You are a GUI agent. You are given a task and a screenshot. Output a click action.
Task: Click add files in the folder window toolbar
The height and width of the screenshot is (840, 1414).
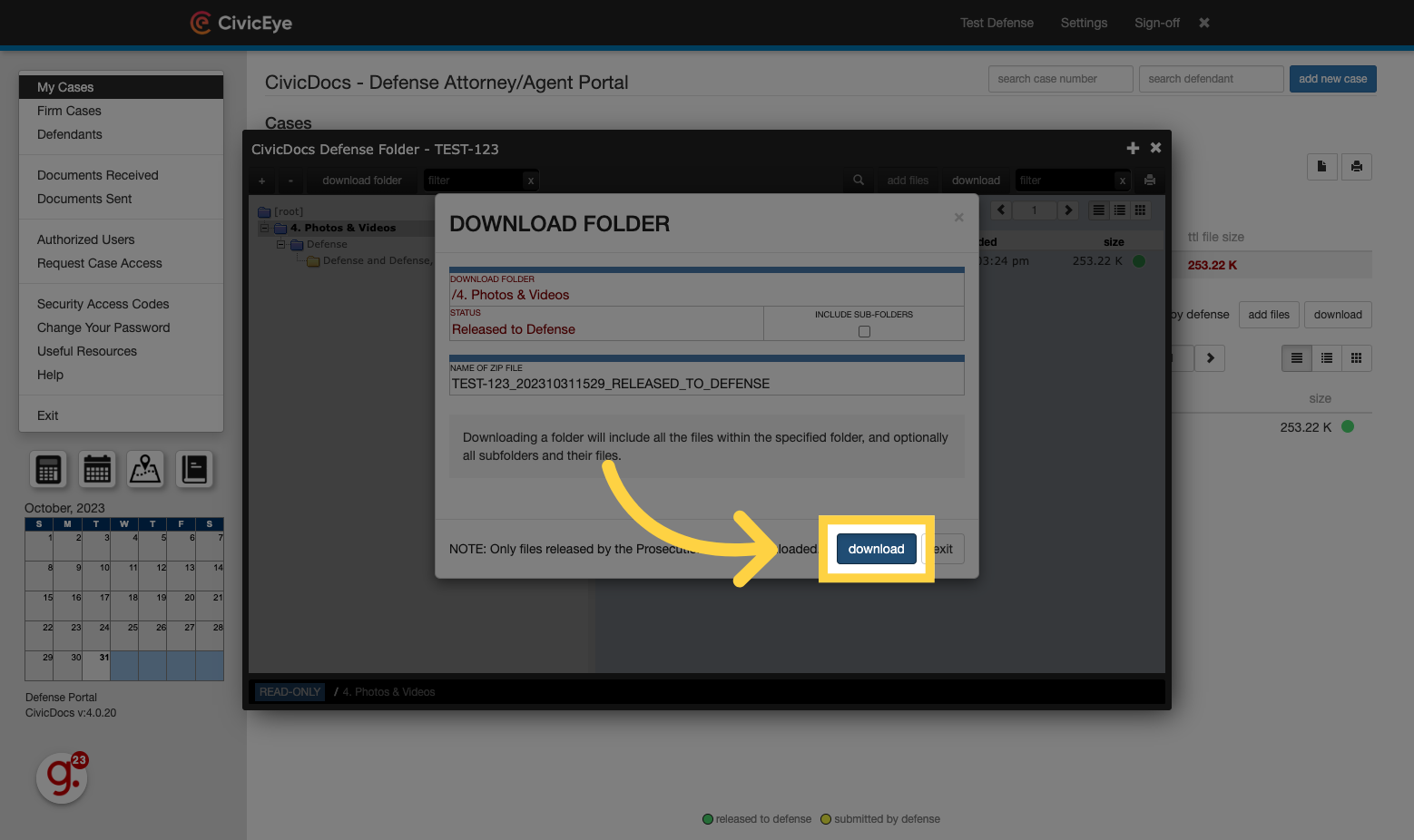point(908,181)
